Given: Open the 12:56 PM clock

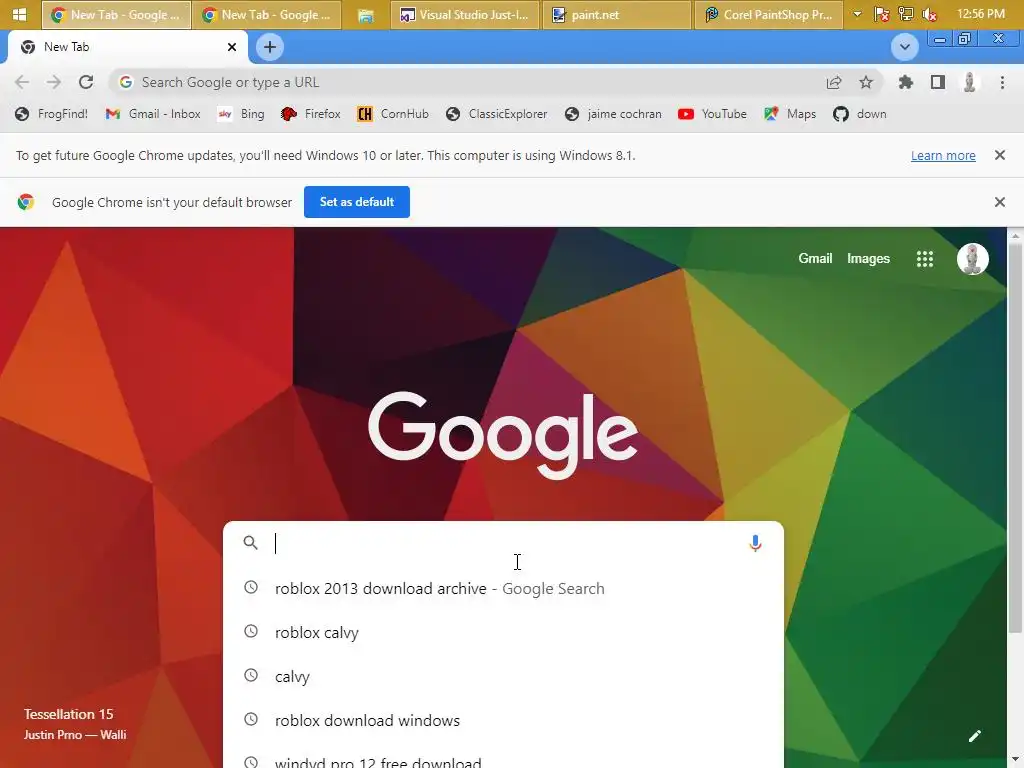Looking at the screenshot, I should point(980,14).
